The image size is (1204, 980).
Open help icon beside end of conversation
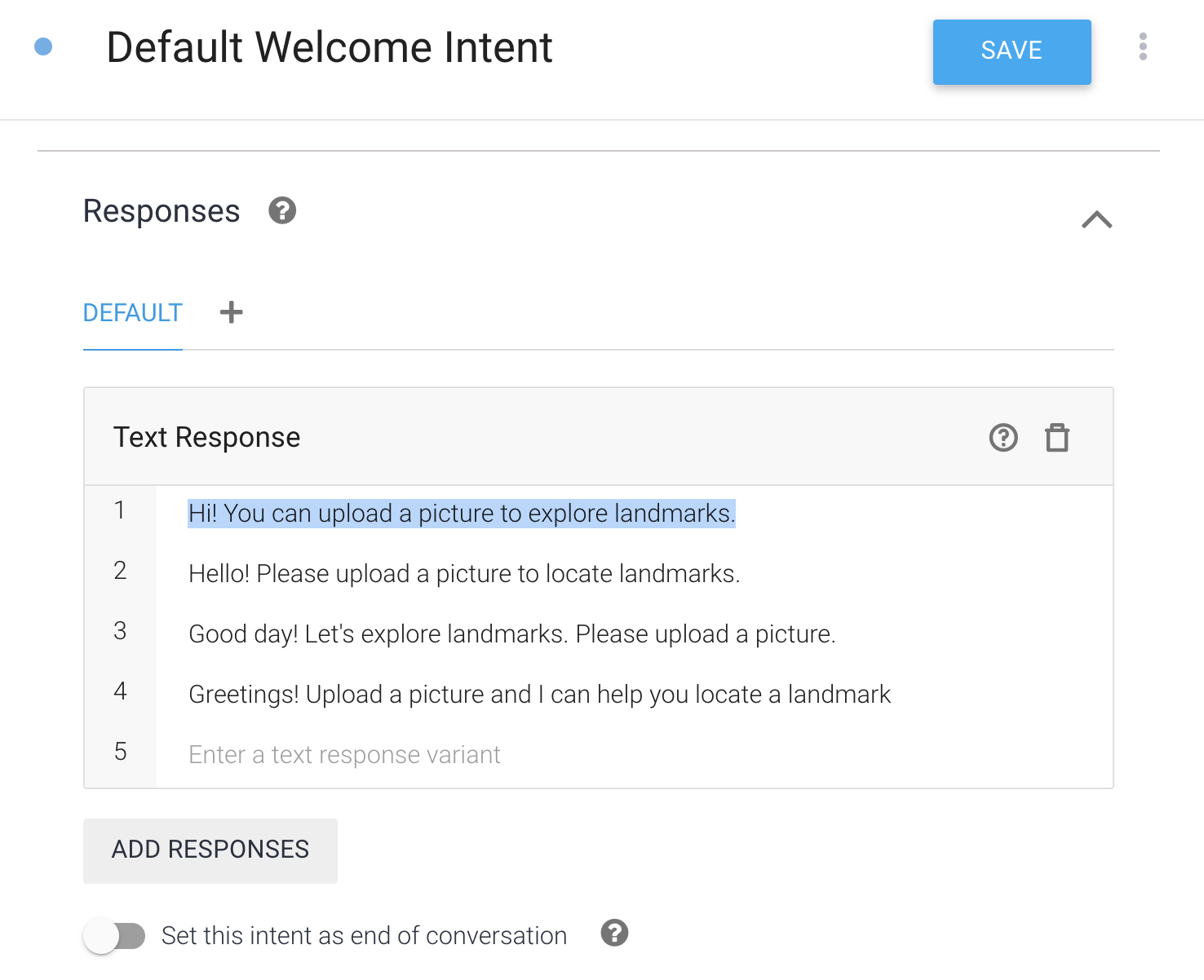coord(614,933)
